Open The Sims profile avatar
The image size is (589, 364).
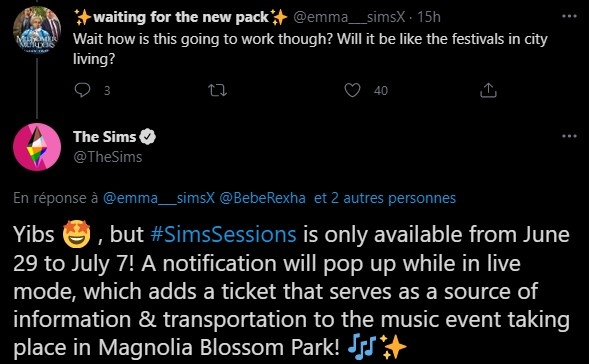click(37, 147)
